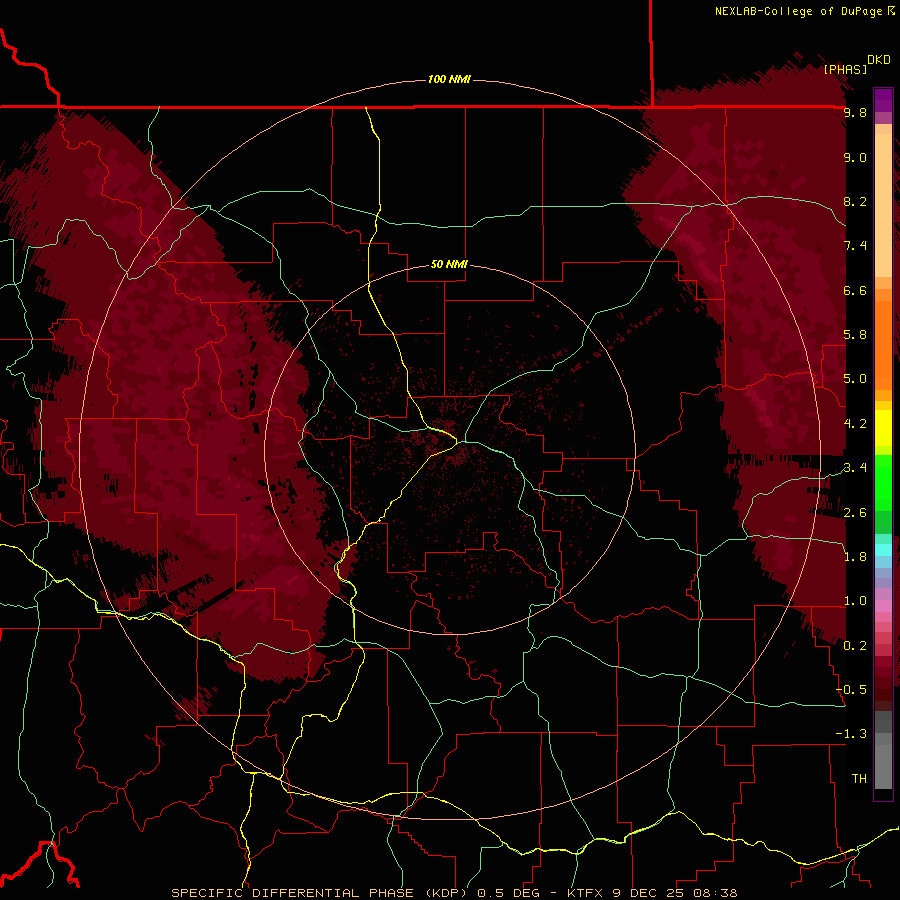Click the 1.0 scale value

click(855, 601)
